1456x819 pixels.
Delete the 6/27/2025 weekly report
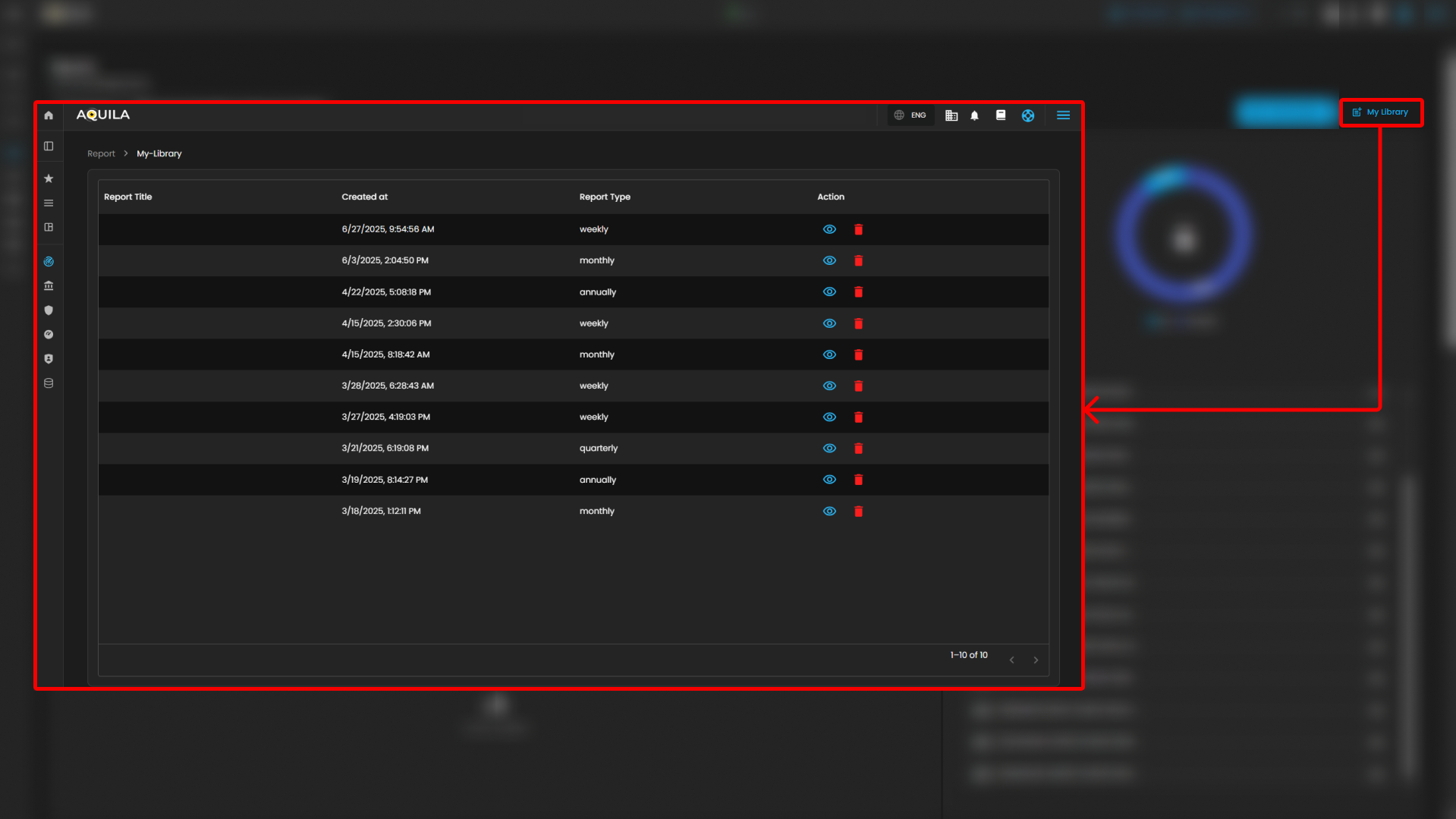pyautogui.click(x=858, y=229)
